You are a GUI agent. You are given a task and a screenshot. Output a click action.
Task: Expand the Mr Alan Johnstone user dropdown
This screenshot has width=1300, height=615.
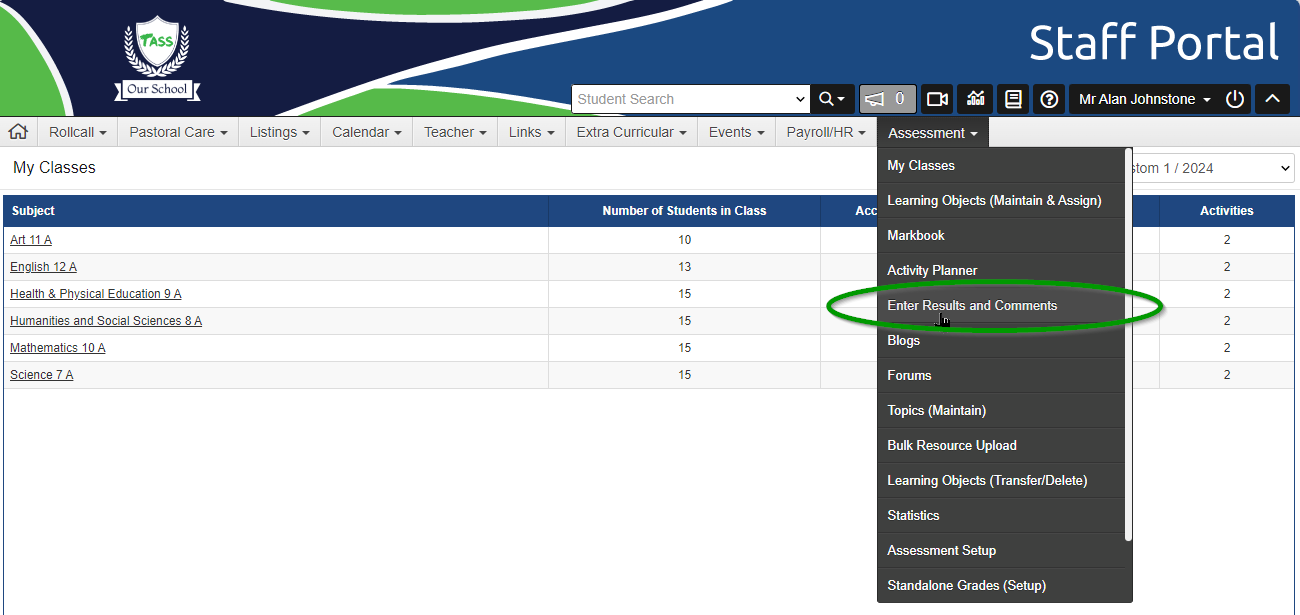pyautogui.click(x=1144, y=99)
